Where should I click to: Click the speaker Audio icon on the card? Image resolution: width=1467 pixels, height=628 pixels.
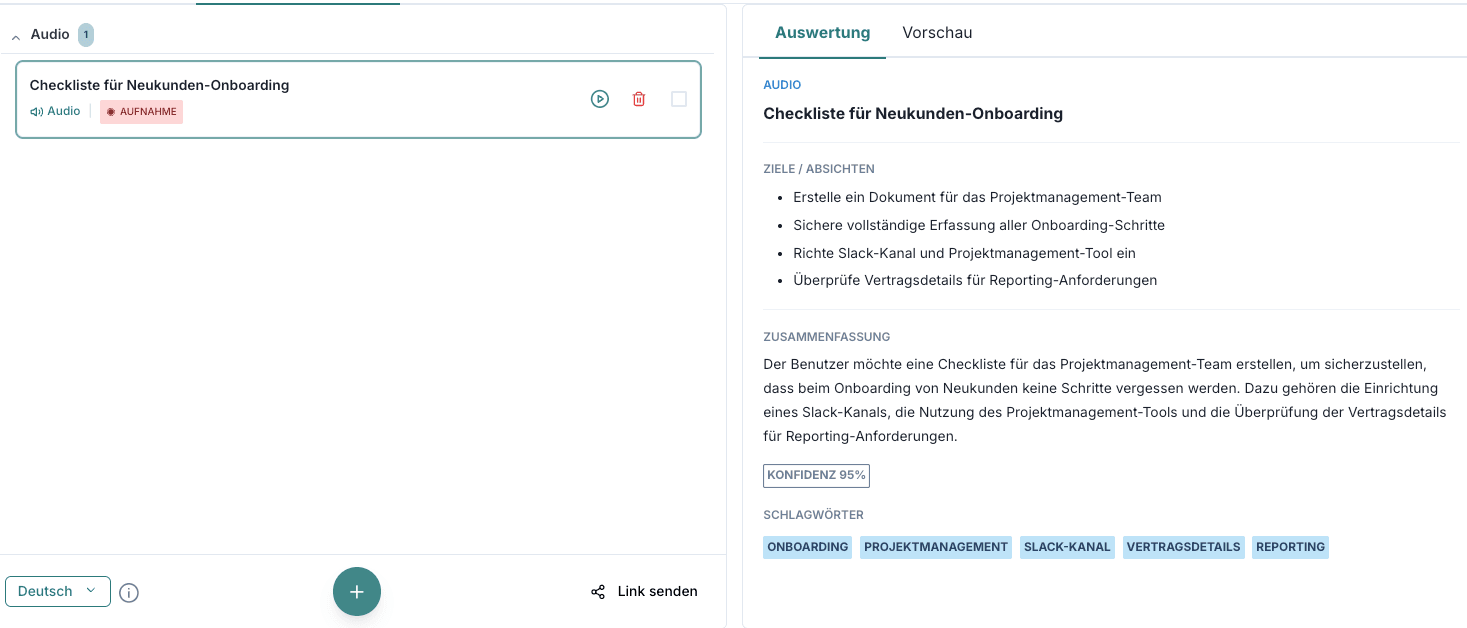click(37, 112)
